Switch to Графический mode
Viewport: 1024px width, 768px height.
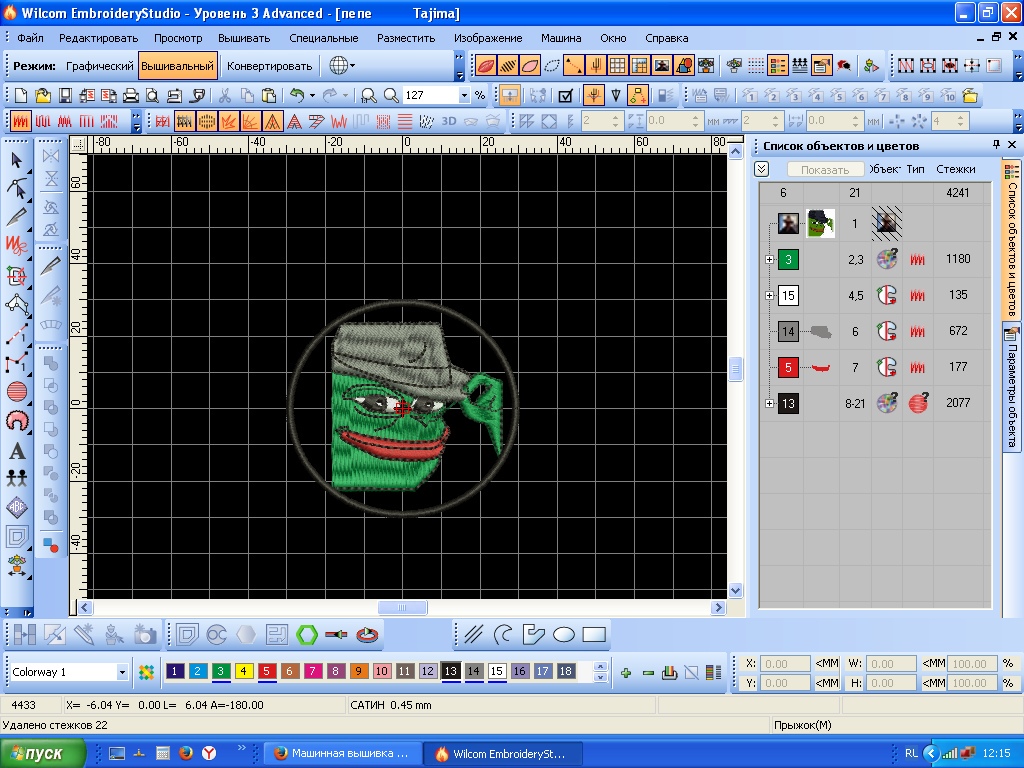(99, 66)
